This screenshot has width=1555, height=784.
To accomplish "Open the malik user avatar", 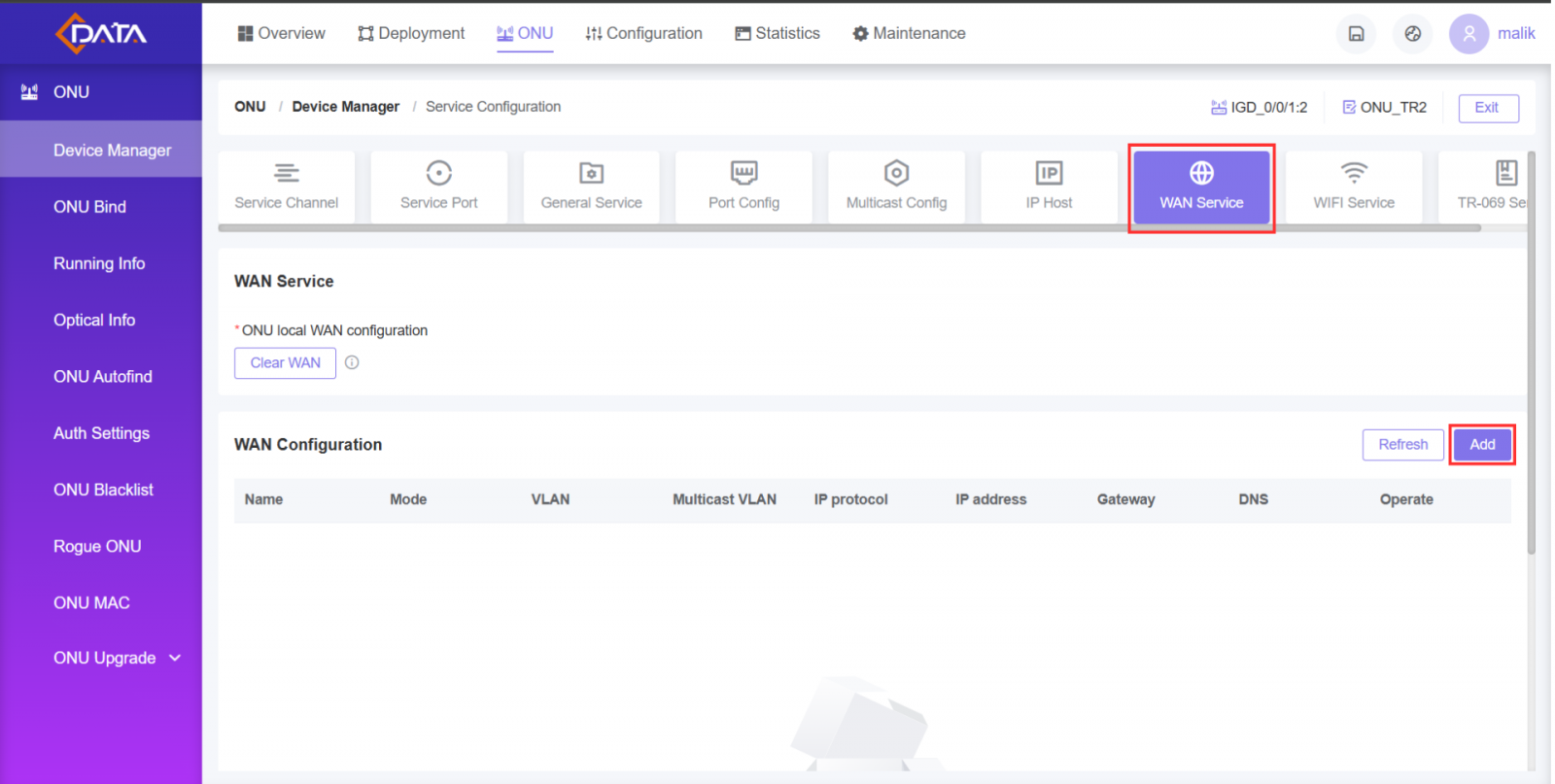I will coord(1469,34).
